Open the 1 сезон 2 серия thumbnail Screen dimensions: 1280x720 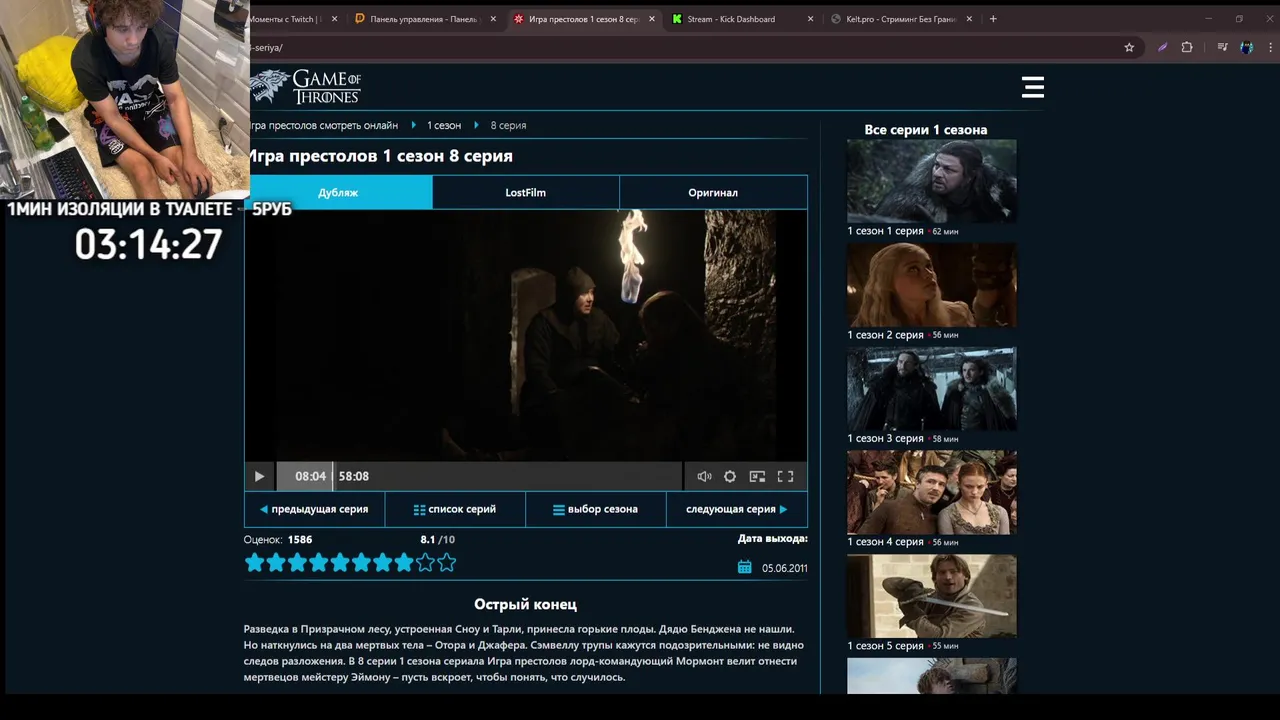click(x=932, y=285)
